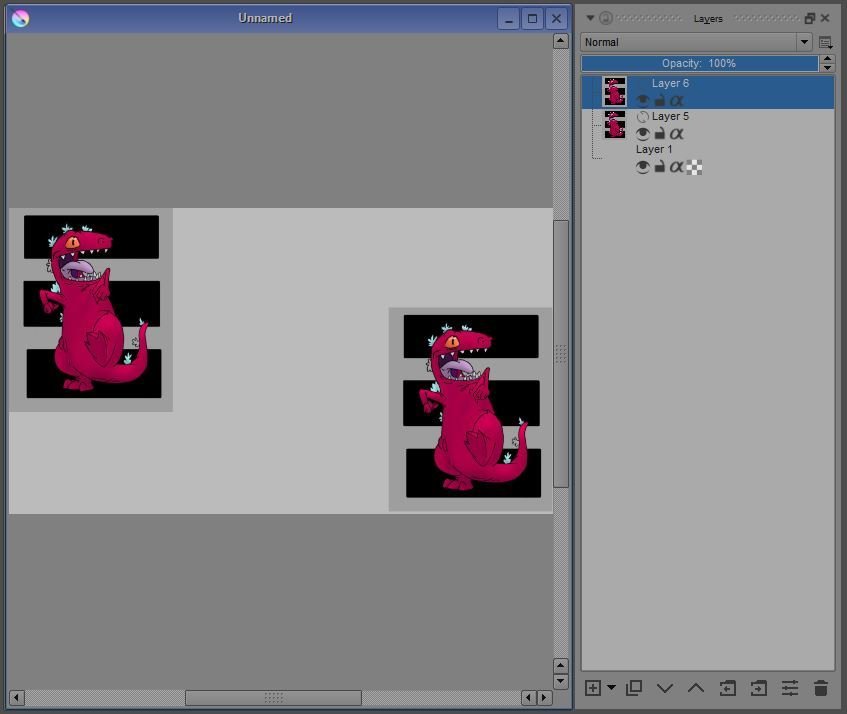Lock Layer 1 with the padlock icon
The width and height of the screenshot is (847, 714).
tap(660, 167)
